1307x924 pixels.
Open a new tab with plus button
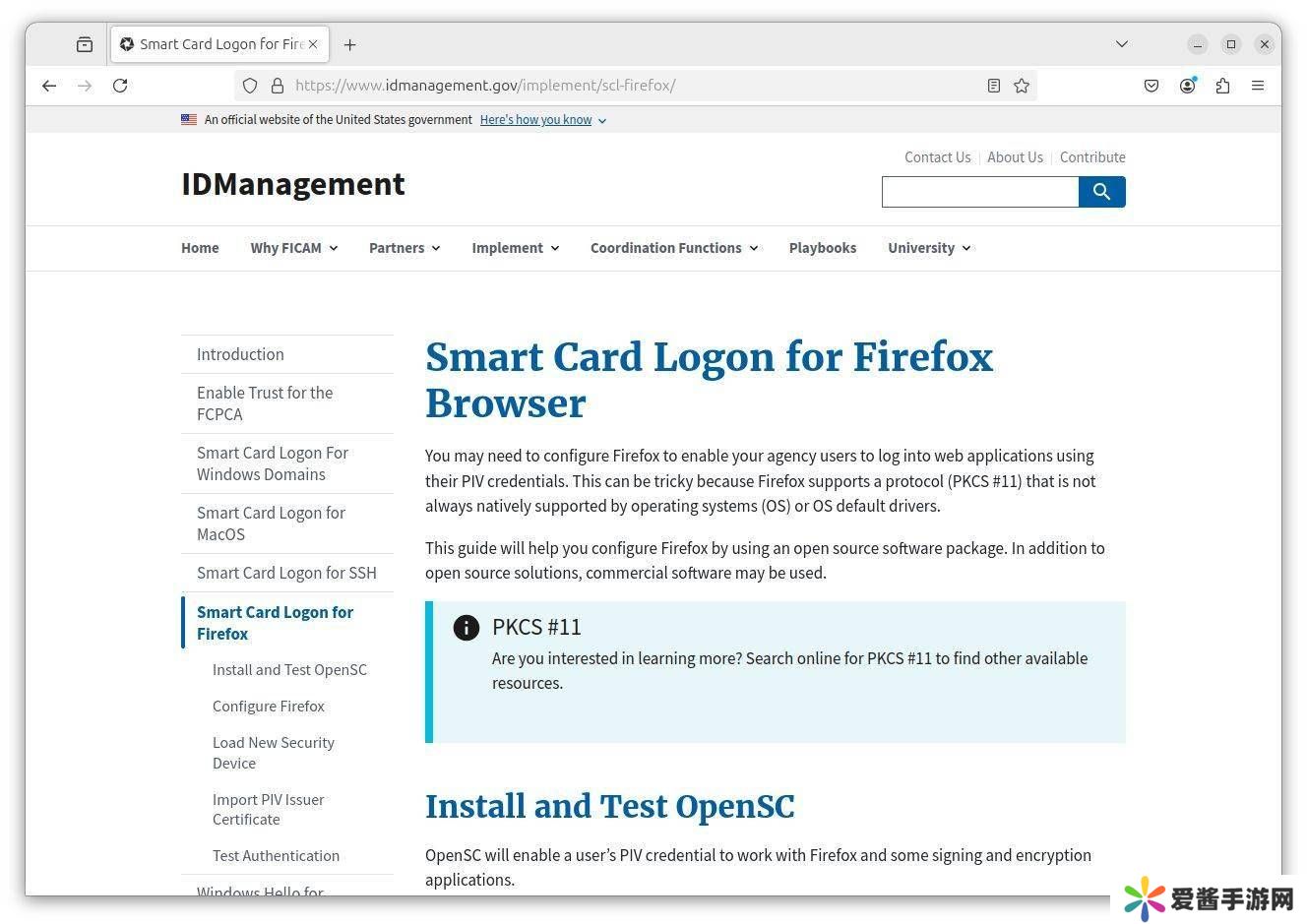(350, 44)
